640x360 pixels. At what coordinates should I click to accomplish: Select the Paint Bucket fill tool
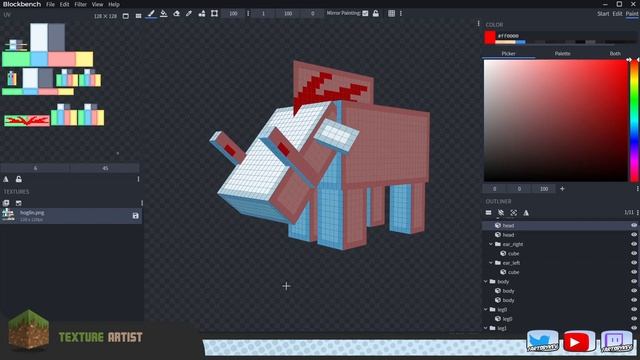tap(164, 13)
